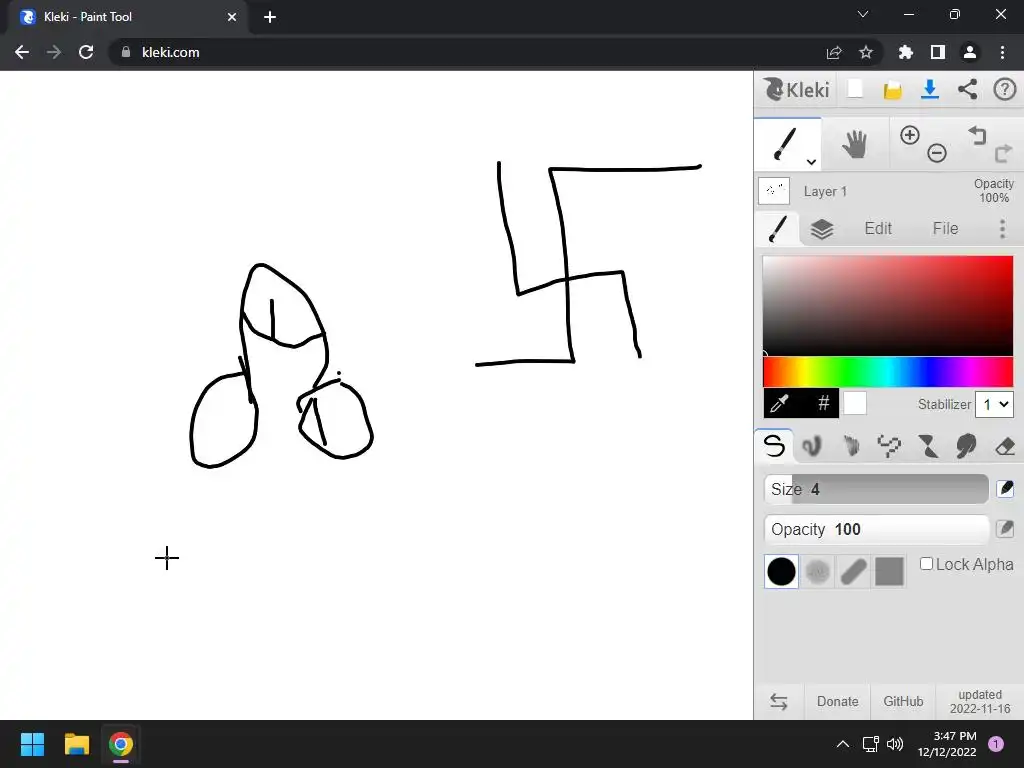Image resolution: width=1024 pixels, height=768 pixels.
Task: Share the drawing via share icon
Action: click(967, 89)
